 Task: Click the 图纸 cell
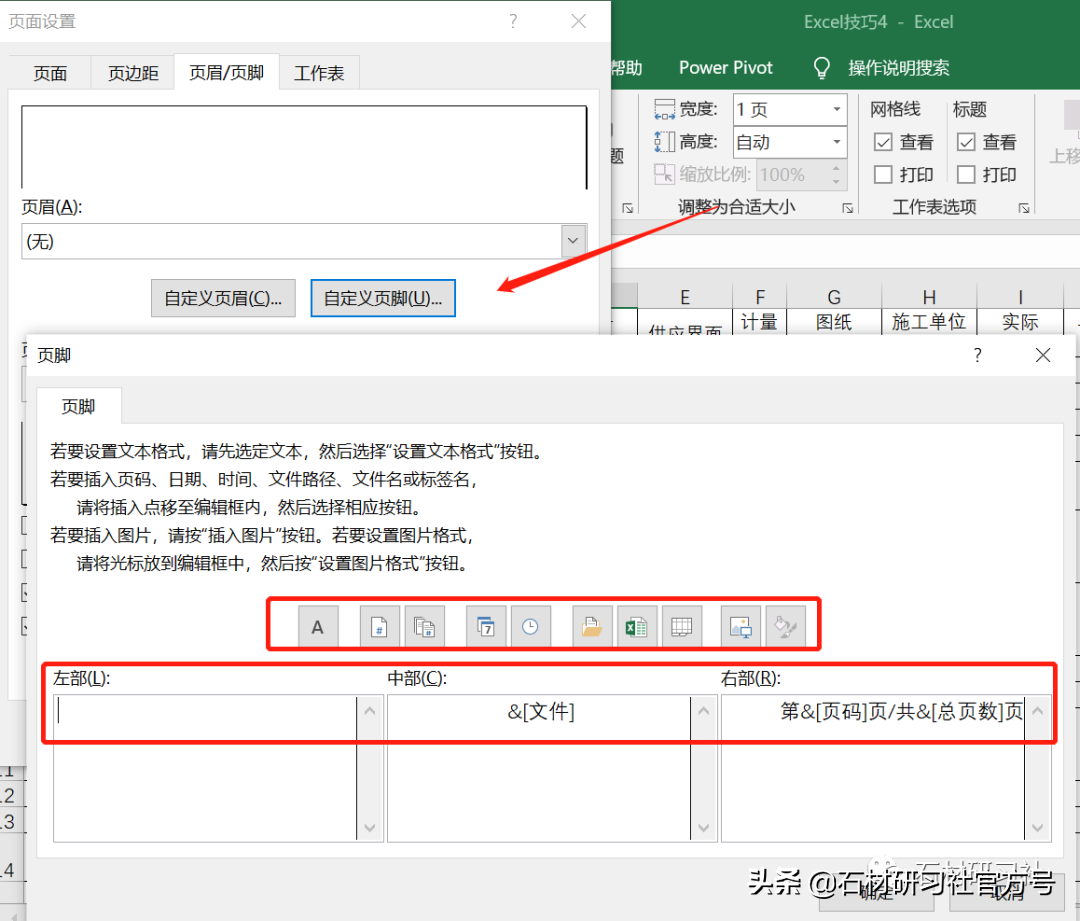click(x=834, y=322)
